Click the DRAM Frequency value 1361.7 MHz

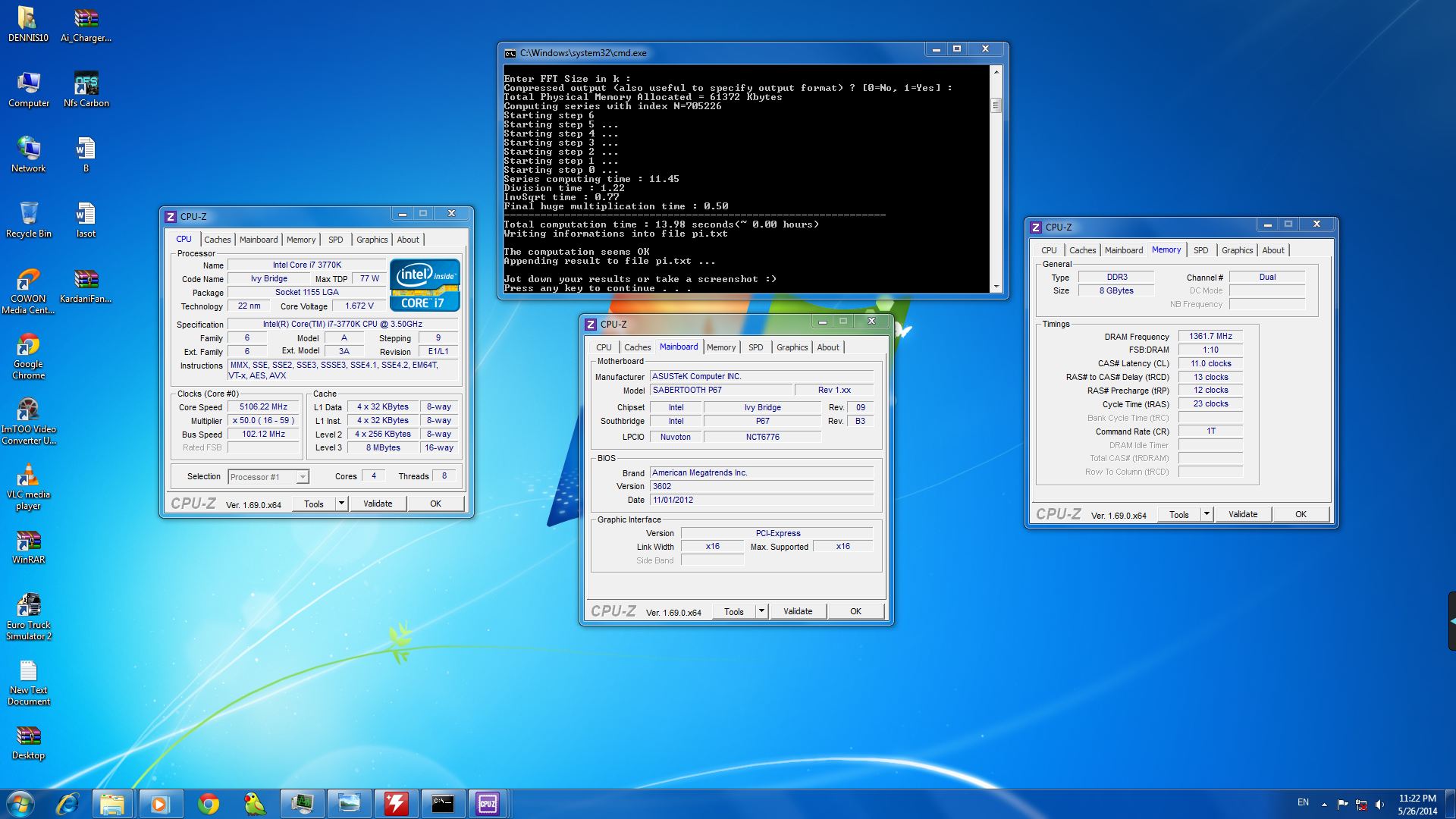pyautogui.click(x=1210, y=336)
